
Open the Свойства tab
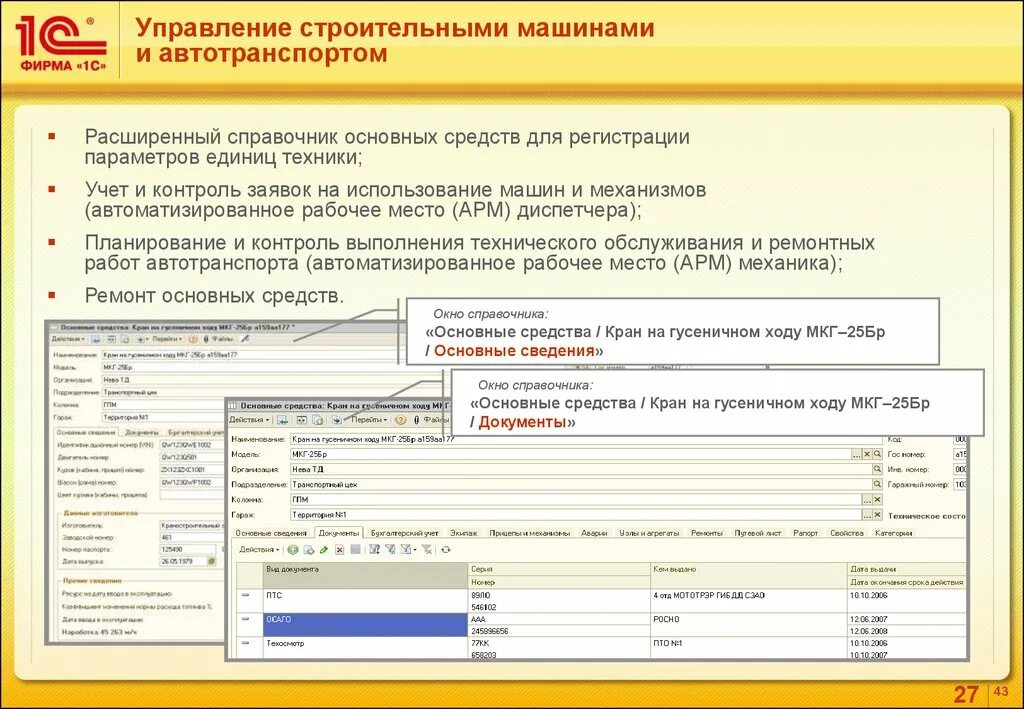click(x=847, y=533)
